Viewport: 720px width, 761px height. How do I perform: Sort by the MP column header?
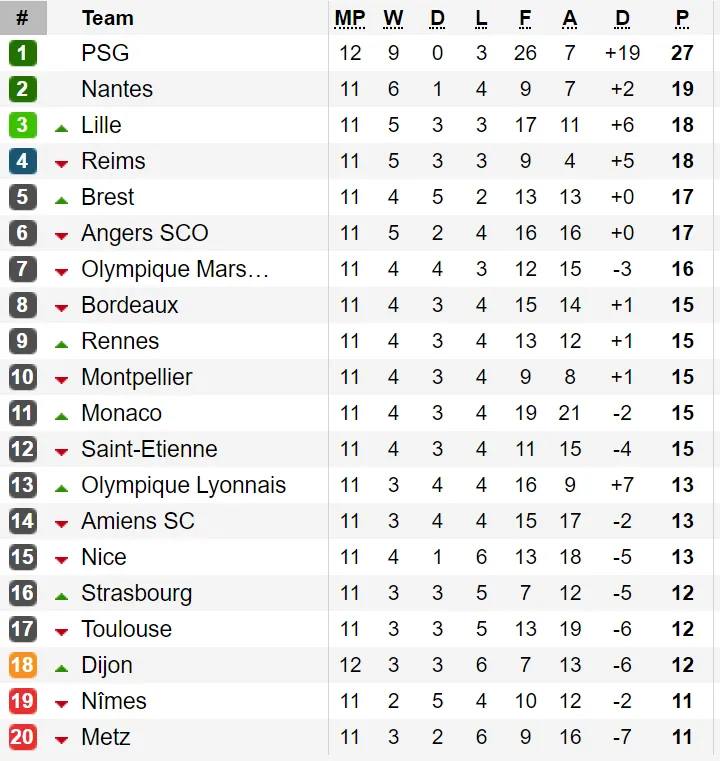pyautogui.click(x=349, y=18)
